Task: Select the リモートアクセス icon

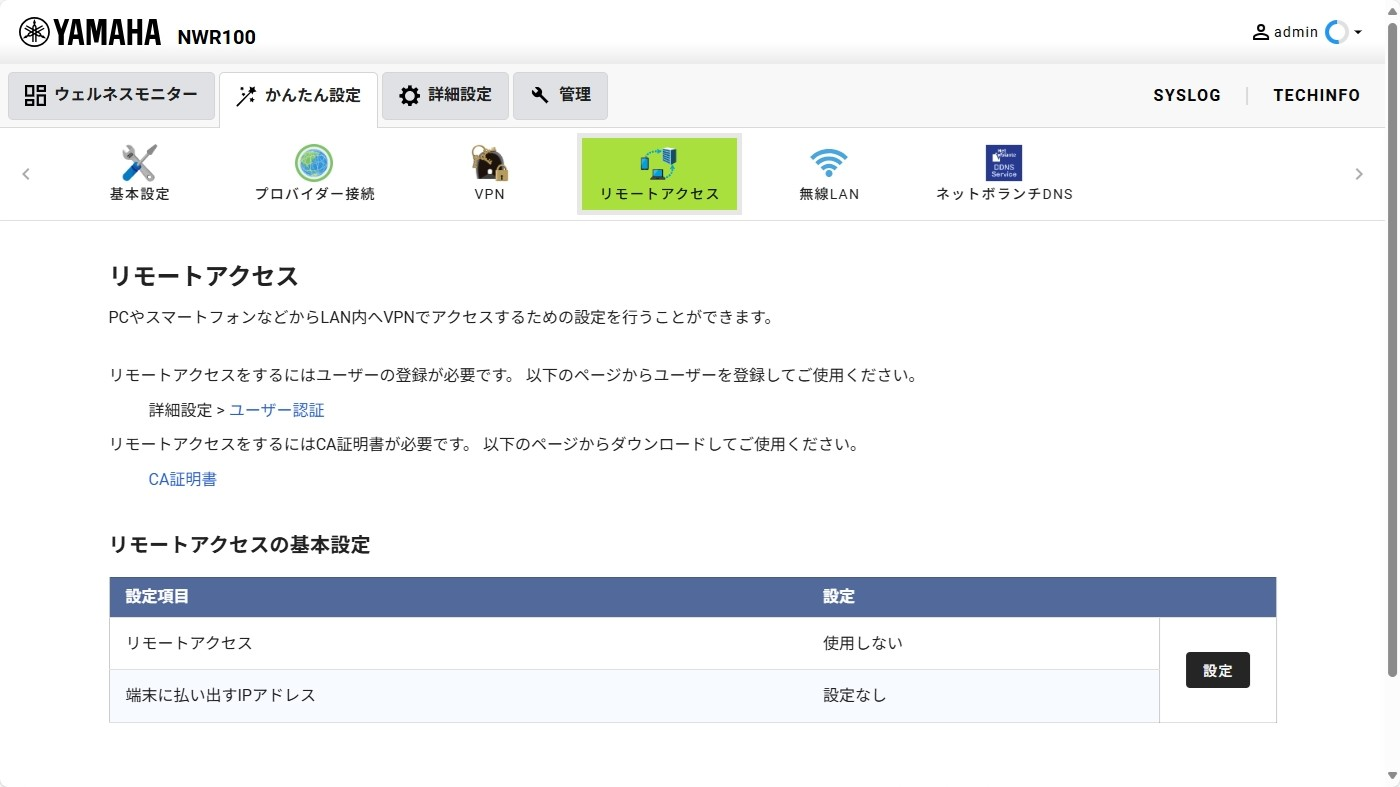Action: (659, 162)
